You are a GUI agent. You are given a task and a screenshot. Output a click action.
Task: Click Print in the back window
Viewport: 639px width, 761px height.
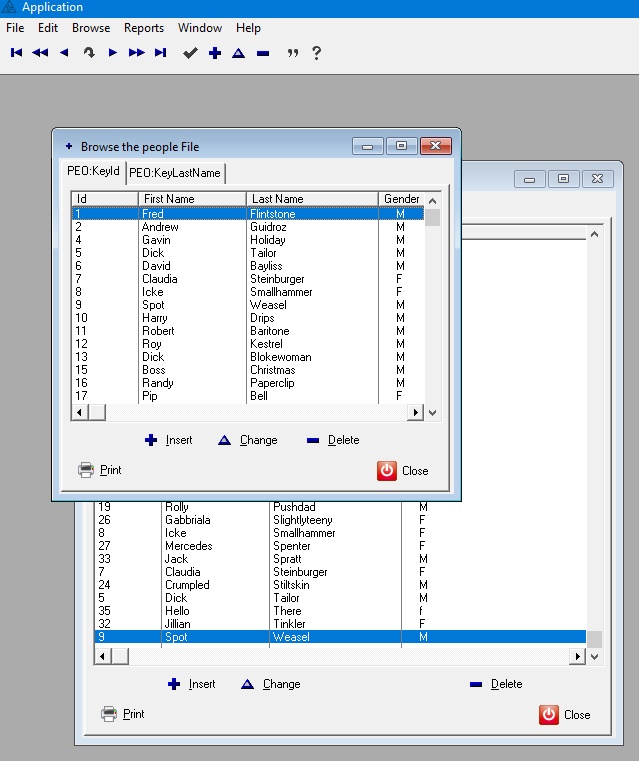click(122, 714)
